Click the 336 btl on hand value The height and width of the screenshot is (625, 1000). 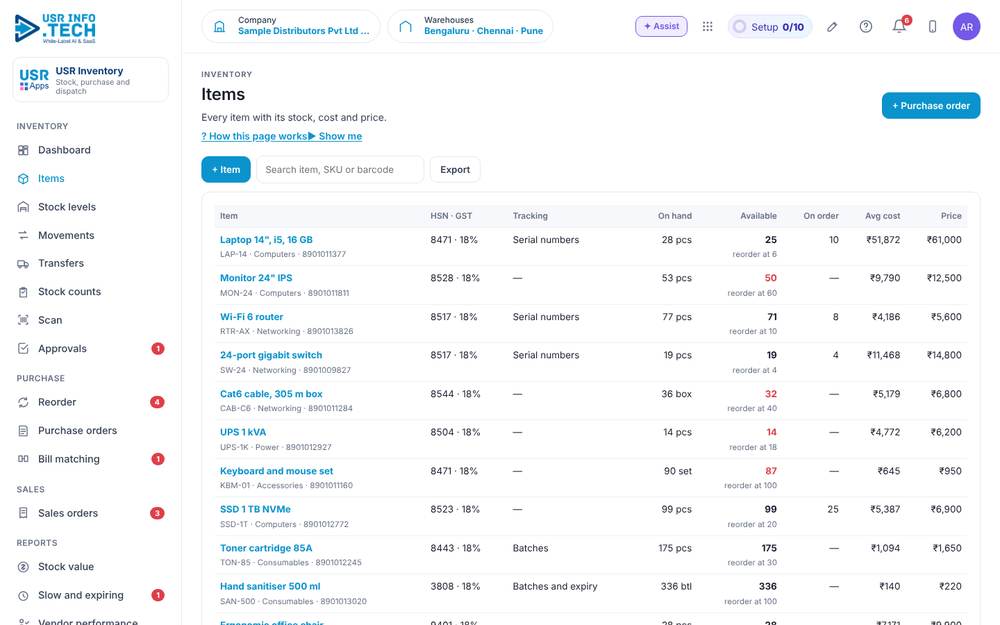tap(676, 587)
